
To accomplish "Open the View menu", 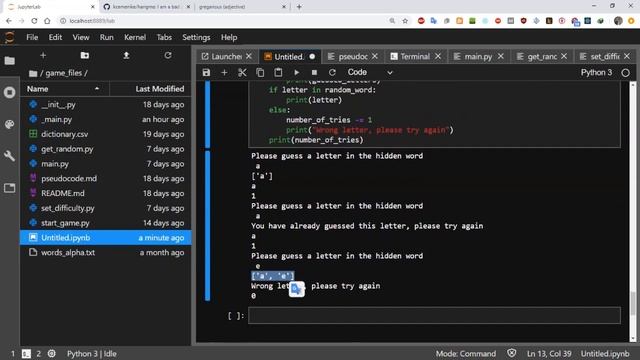I will pyautogui.click(x=81, y=38).
